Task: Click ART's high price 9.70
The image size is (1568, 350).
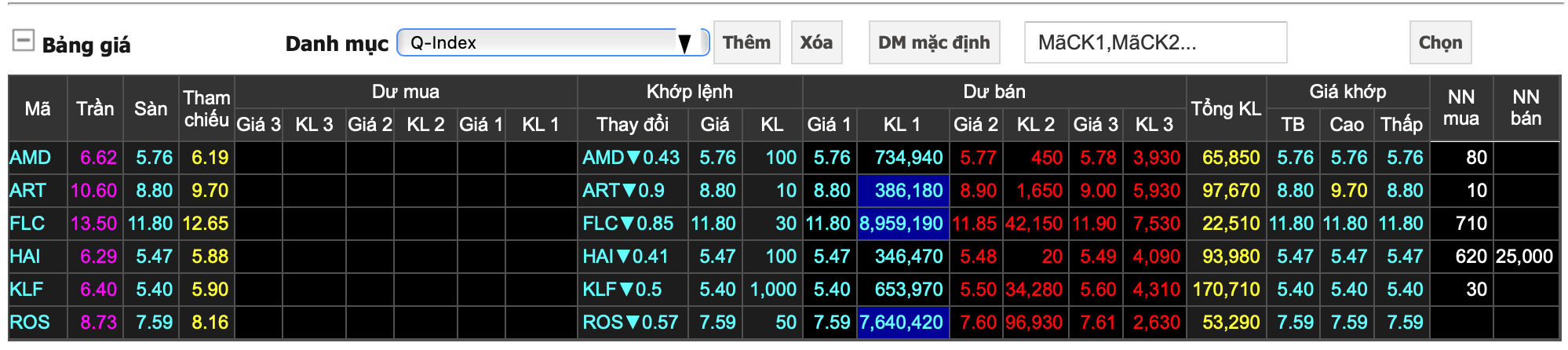Action: coord(1349,191)
